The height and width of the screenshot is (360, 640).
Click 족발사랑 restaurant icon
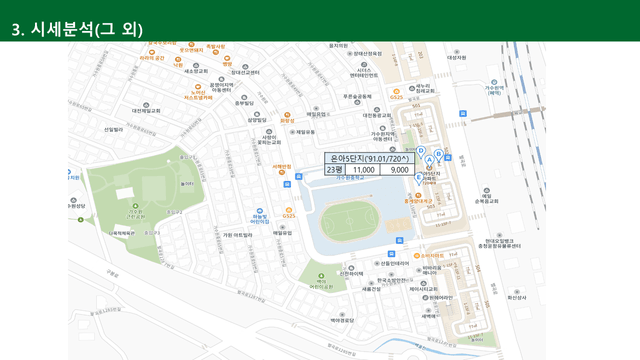pyautogui.click(x=216, y=52)
